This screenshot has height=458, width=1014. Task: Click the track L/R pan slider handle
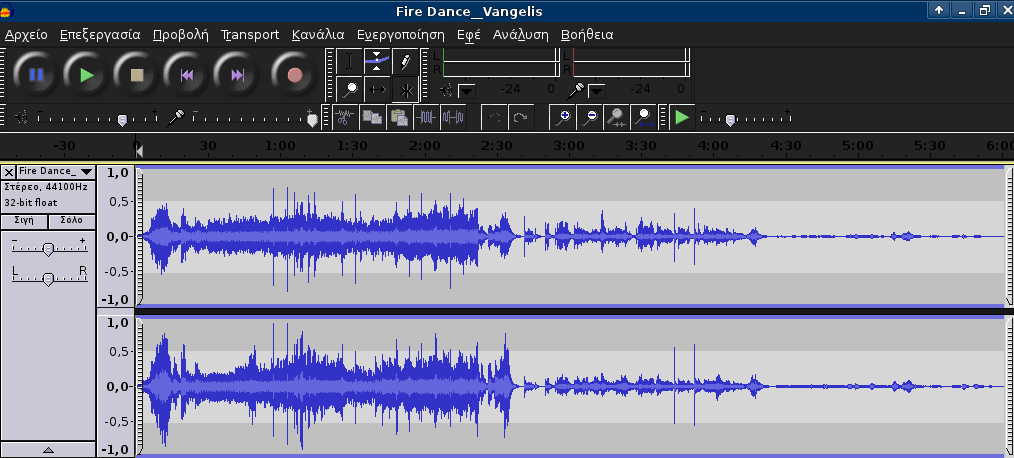pyautogui.click(x=48, y=279)
